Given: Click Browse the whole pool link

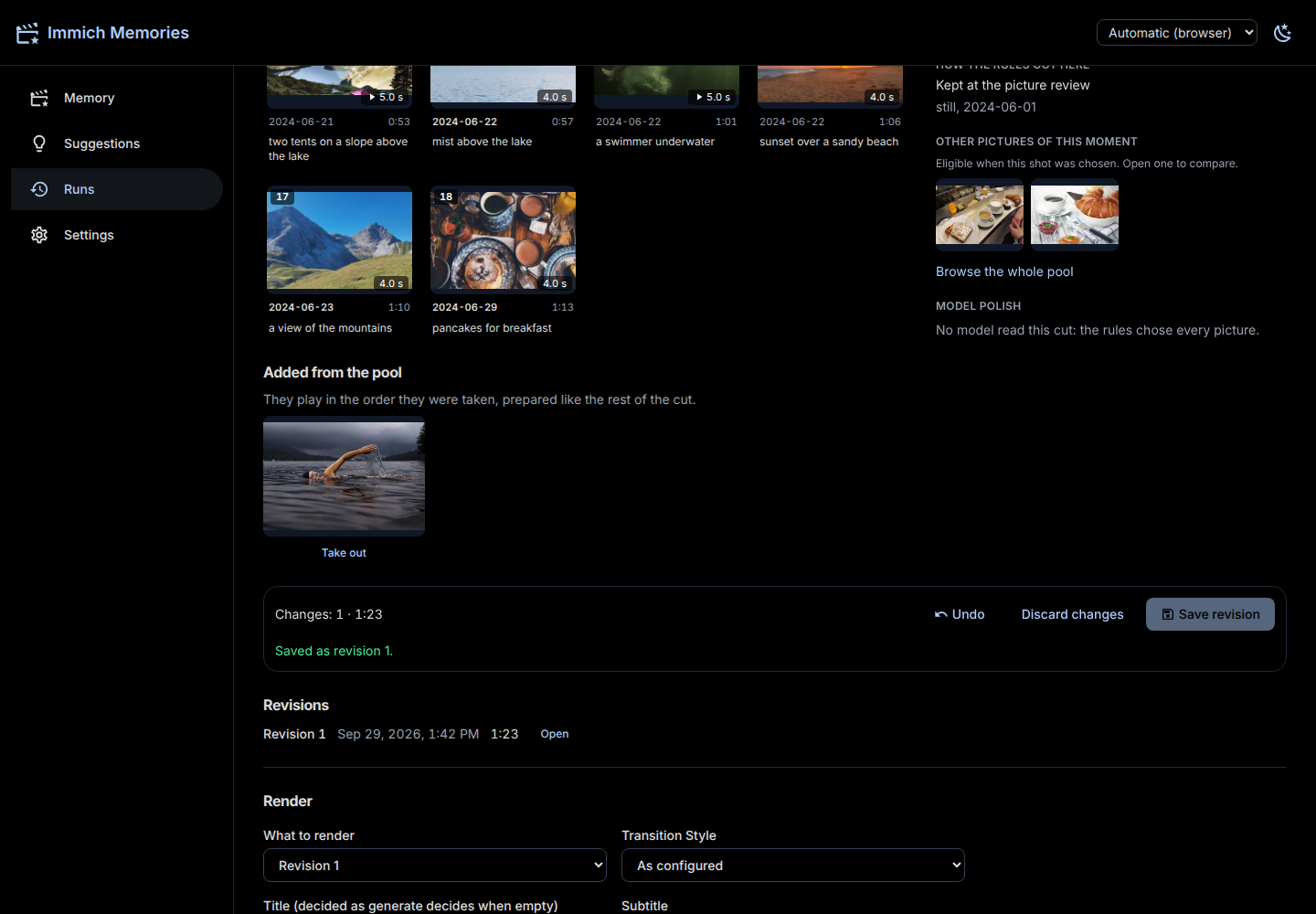Looking at the screenshot, I should point(1004,271).
